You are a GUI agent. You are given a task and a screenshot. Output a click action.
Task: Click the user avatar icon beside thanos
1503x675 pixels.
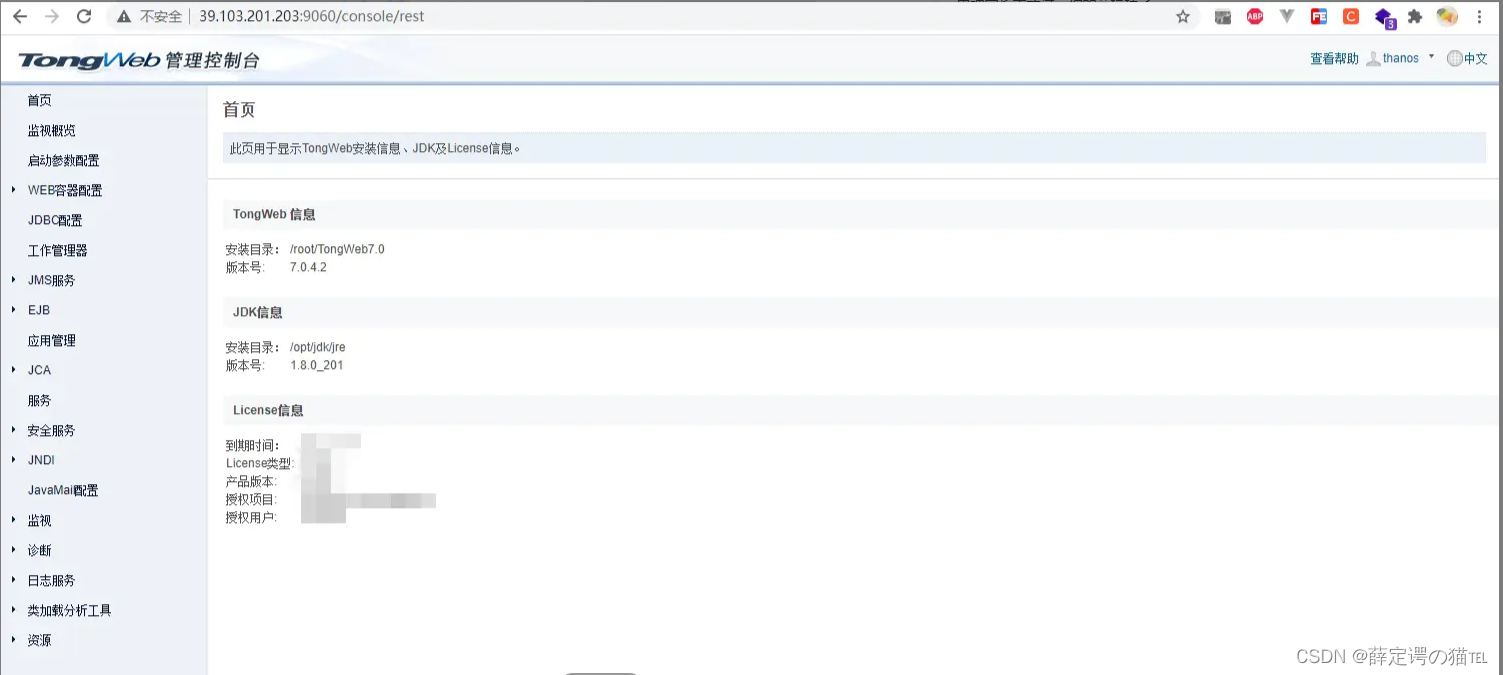click(1374, 59)
